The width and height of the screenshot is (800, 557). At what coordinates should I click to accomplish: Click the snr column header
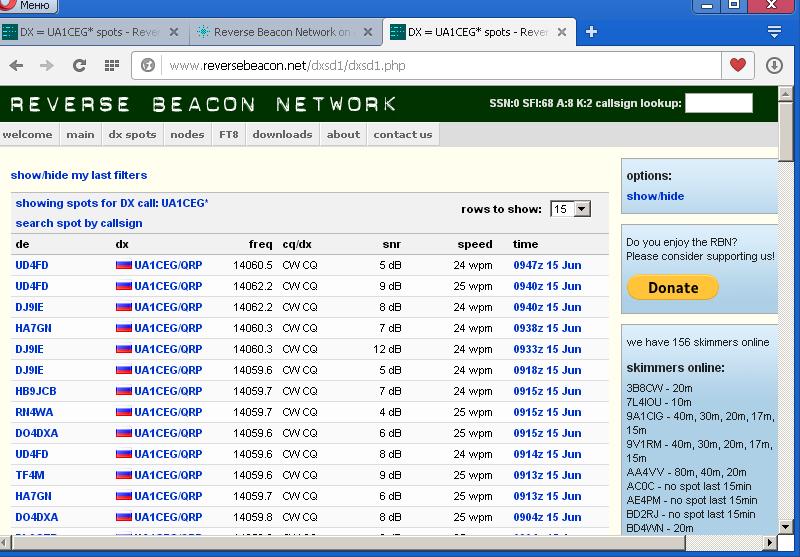pos(392,244)
